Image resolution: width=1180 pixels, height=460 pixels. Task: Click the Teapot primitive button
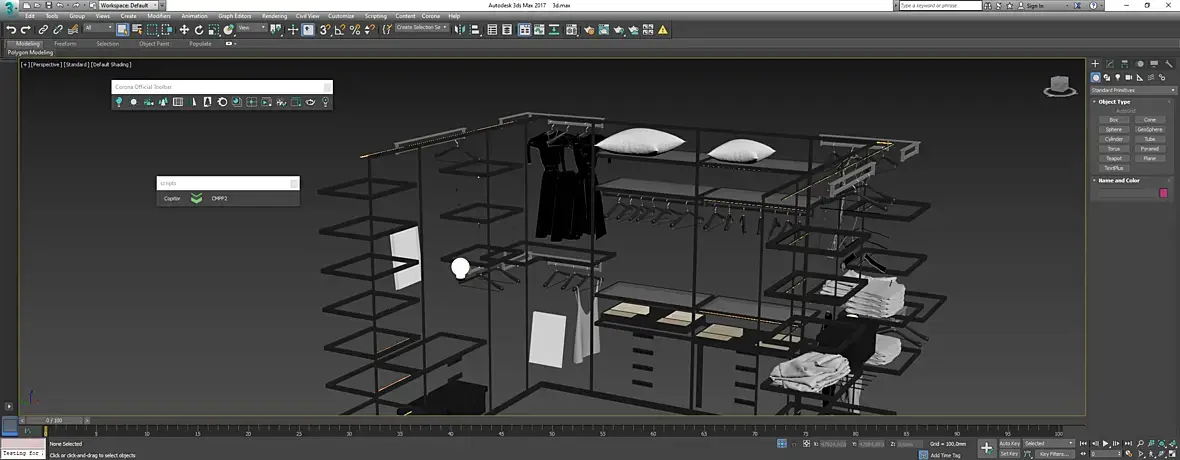[1113, 158]
